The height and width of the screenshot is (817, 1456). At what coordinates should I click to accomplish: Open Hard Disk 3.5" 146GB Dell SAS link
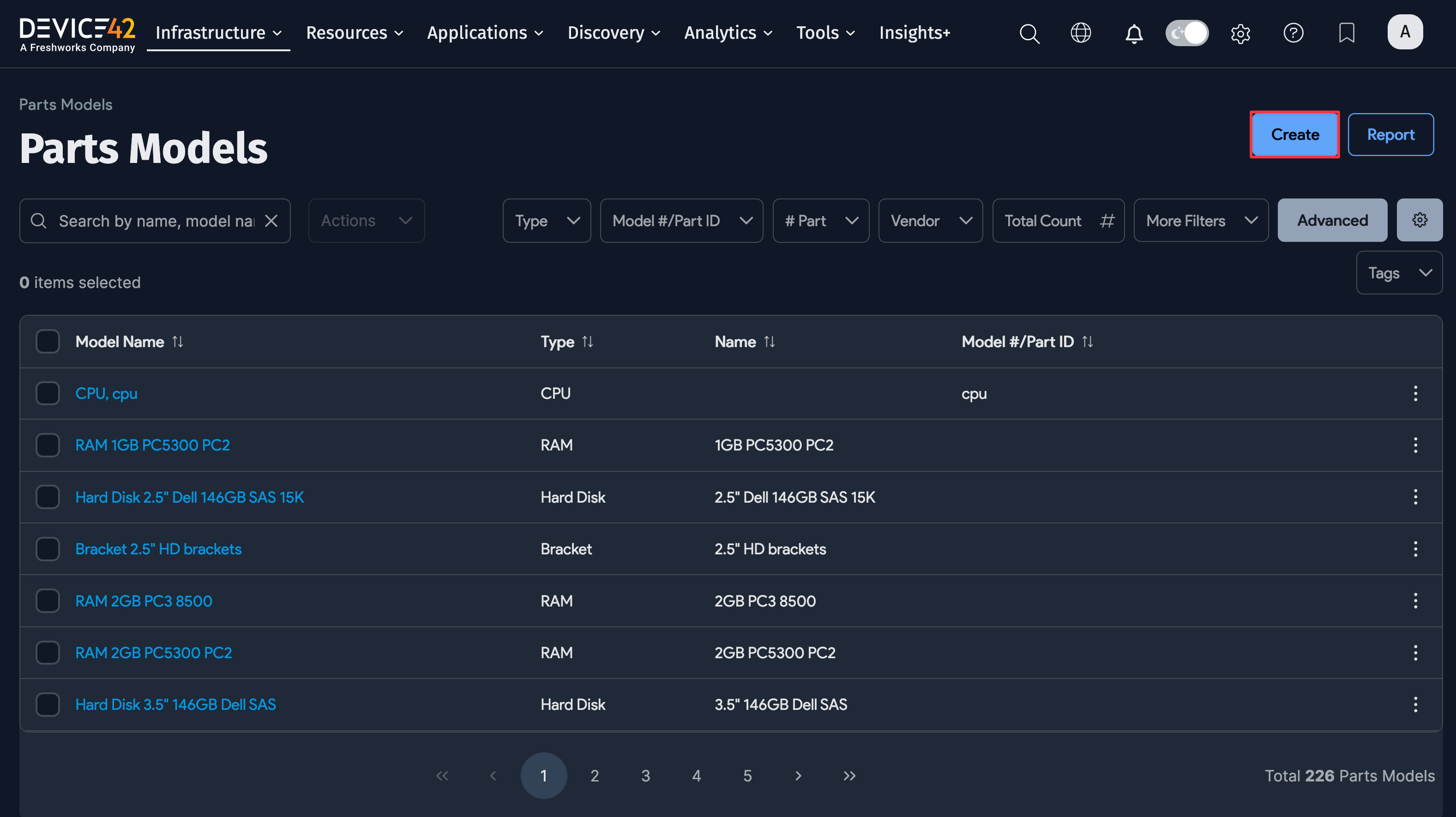pos(176,704)
